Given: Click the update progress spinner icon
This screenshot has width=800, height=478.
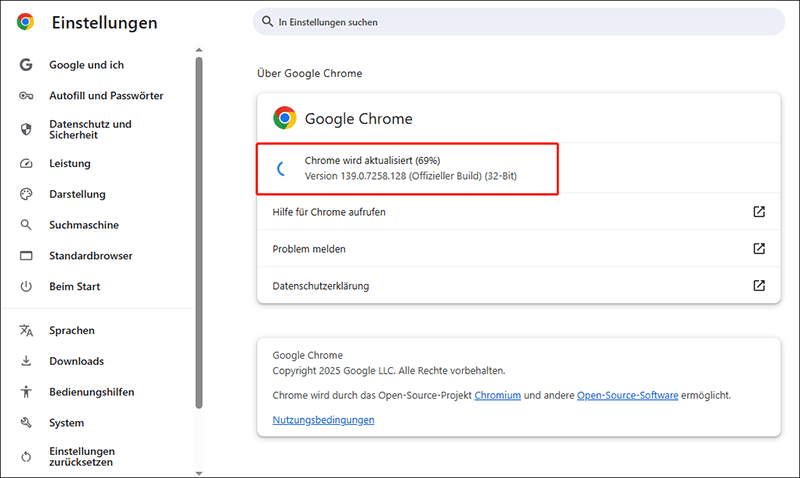Looking at the screenshot, I should point(282,168).
